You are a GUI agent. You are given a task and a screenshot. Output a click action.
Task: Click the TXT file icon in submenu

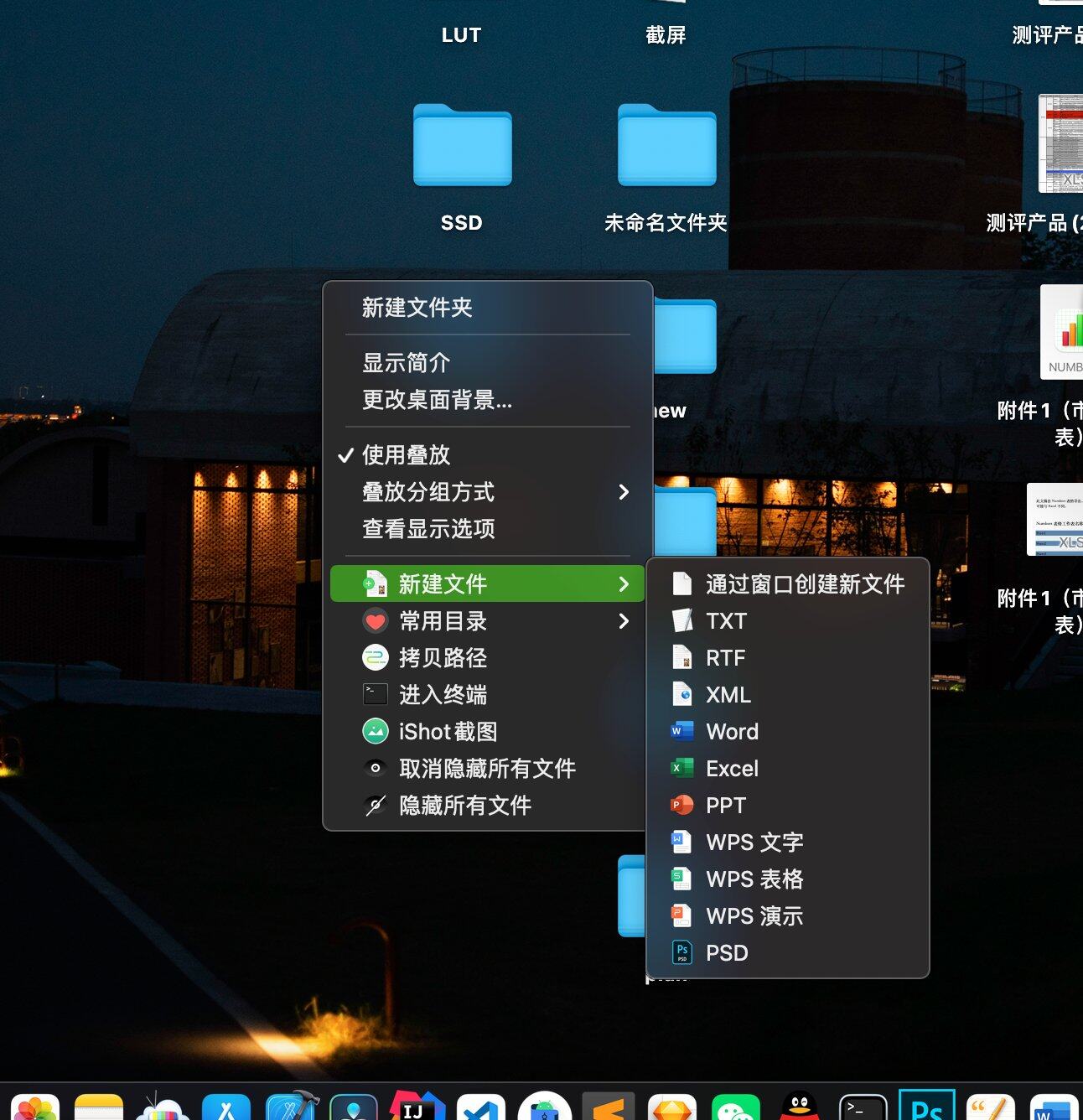coord(682,621)
